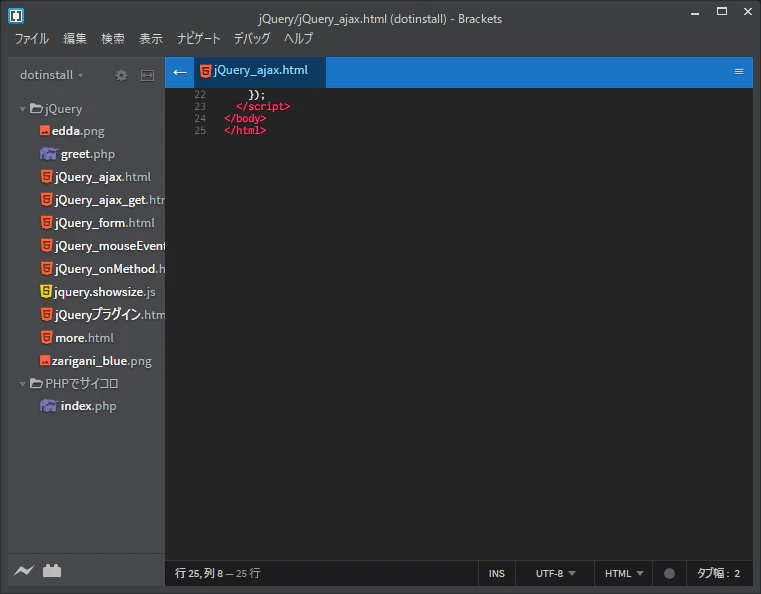Click the PHPでサイコロ folder icon

coord(36,383)
